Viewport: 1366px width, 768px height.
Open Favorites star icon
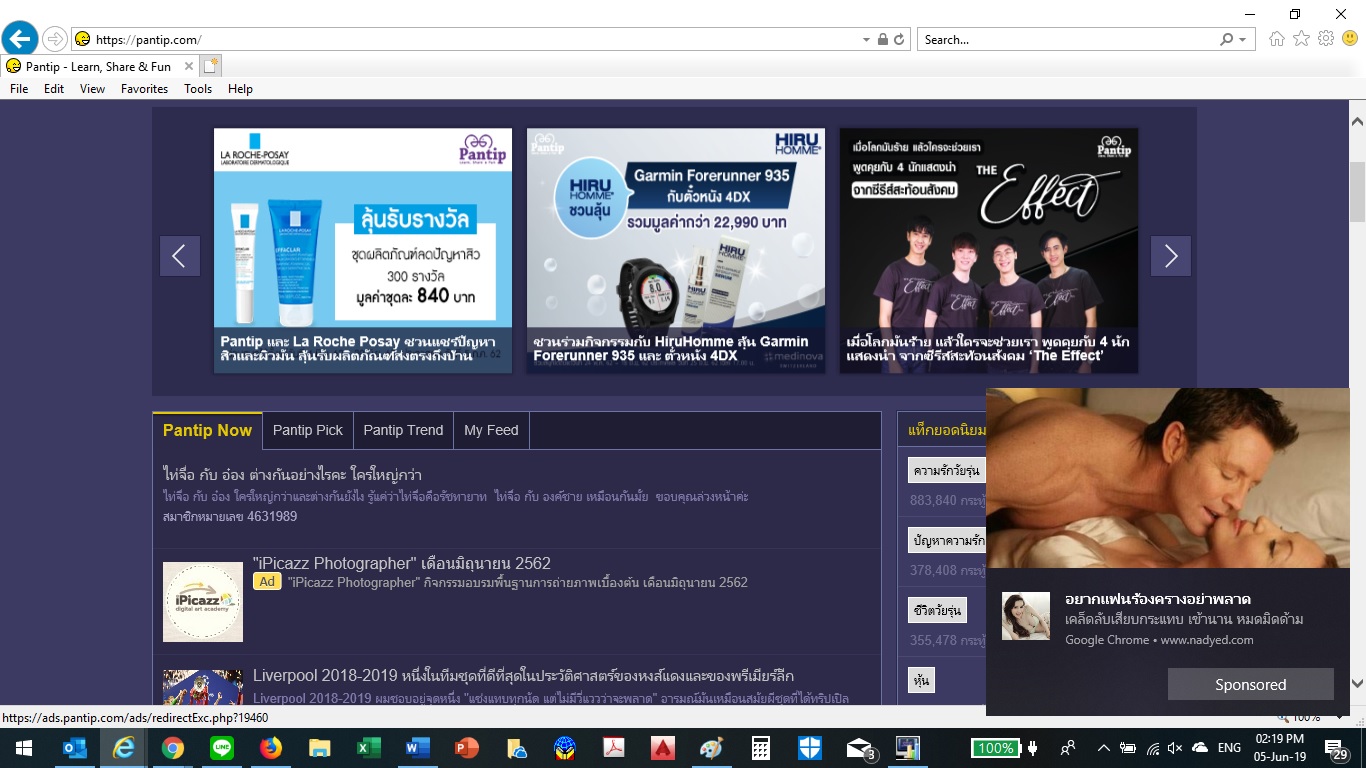tap(1301, 39)
